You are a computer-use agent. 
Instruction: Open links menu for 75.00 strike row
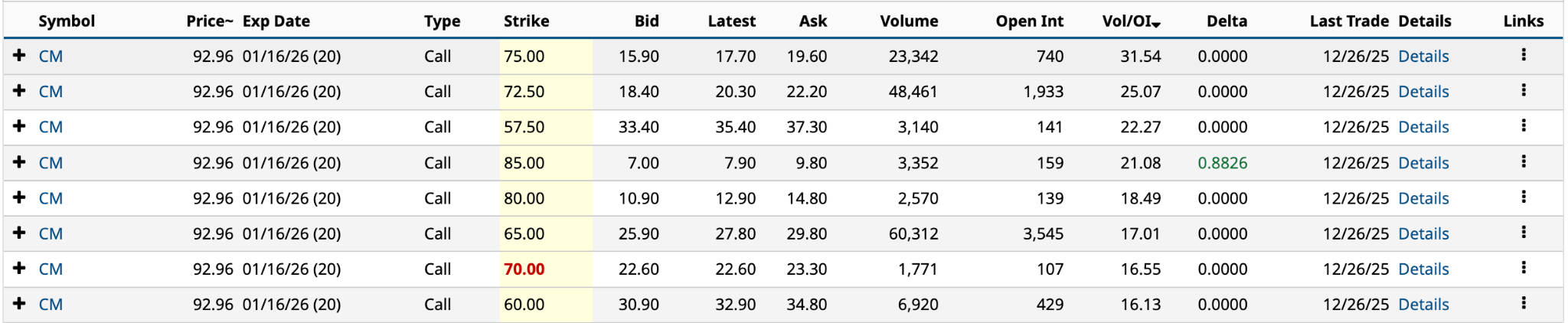1523,55
